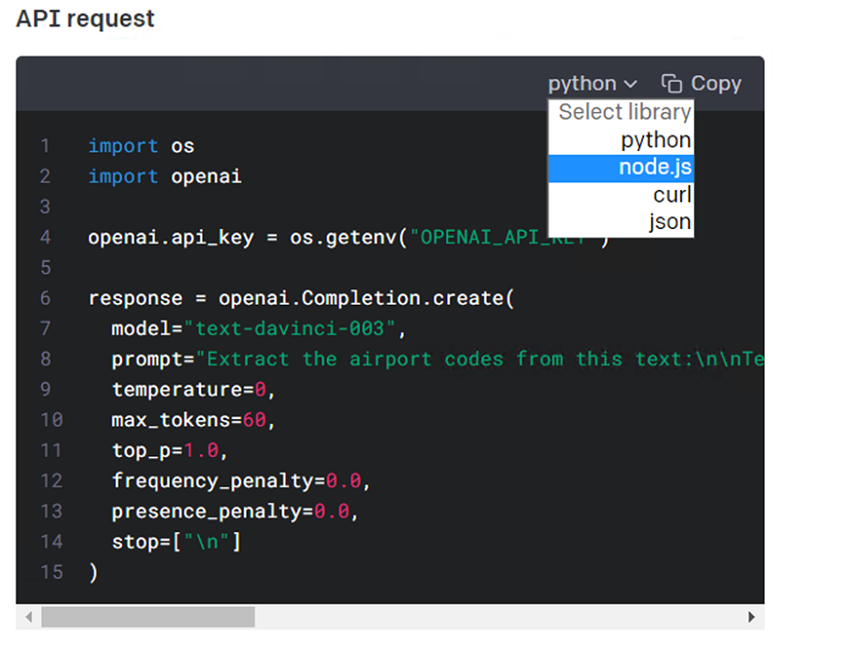This screenshot has width=850, height=648.
Task: Click the frequency_penalty value 0.0
Action: [343, 481]
